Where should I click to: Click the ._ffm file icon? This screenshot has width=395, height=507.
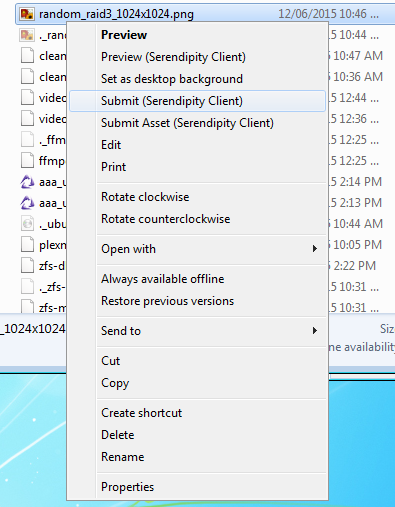click(x=27, y=140)
